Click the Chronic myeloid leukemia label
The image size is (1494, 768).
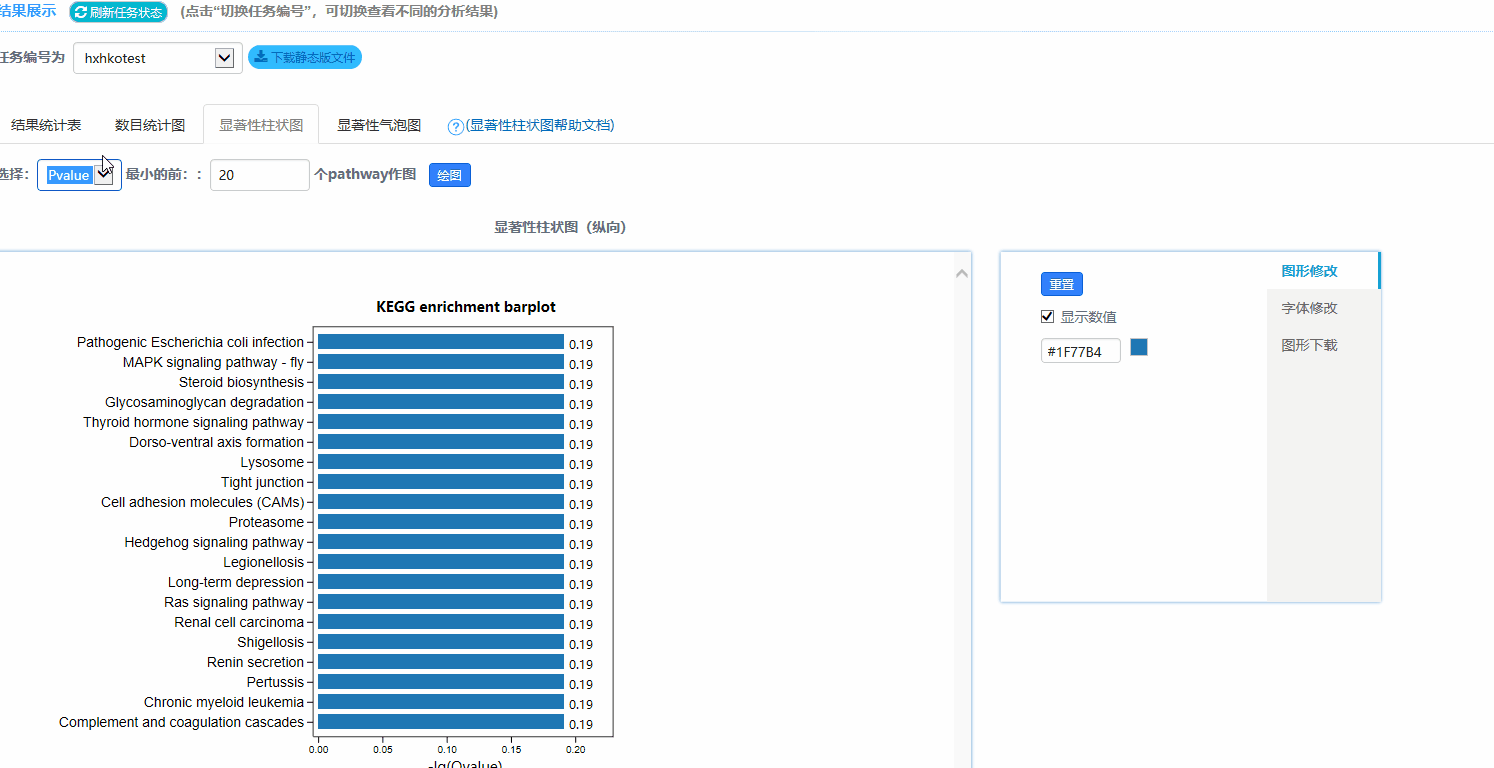[x=223, y=702]
